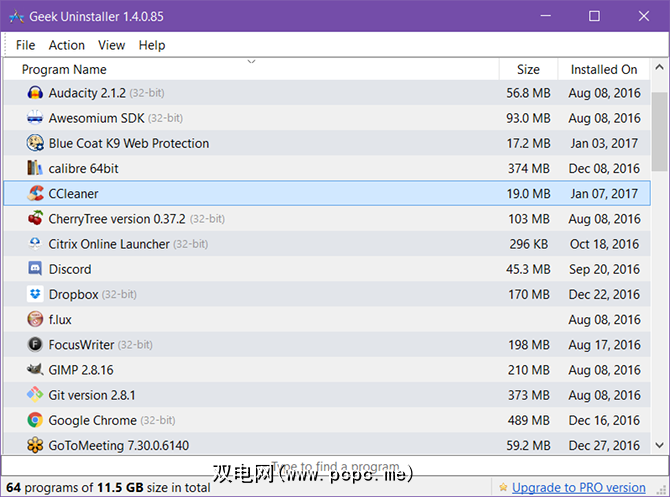Click the Awesomium SDK icon

click(x=35, y=118)
